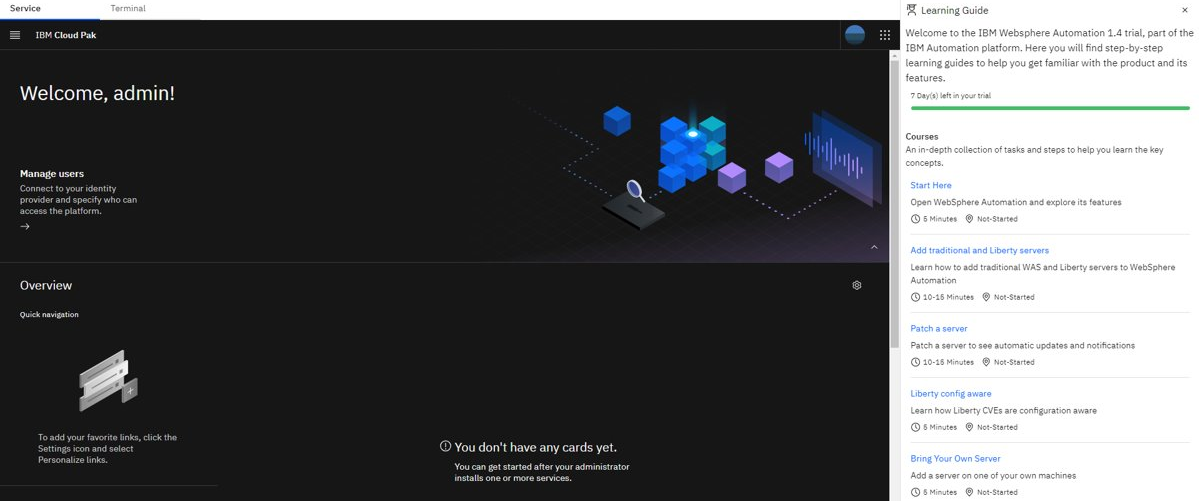Open the Liberty config aware course
This screenshot has width=1199, height=501.
[950, 393]
